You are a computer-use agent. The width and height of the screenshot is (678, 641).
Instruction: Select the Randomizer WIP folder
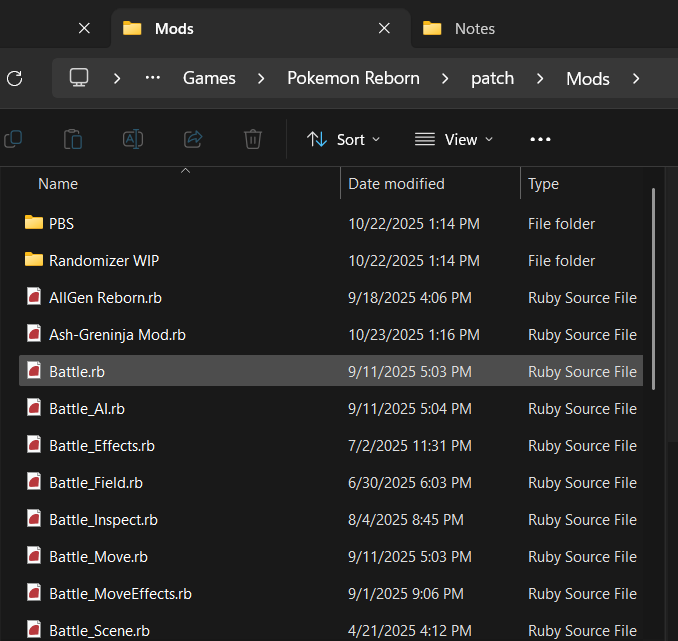point(103,261)
